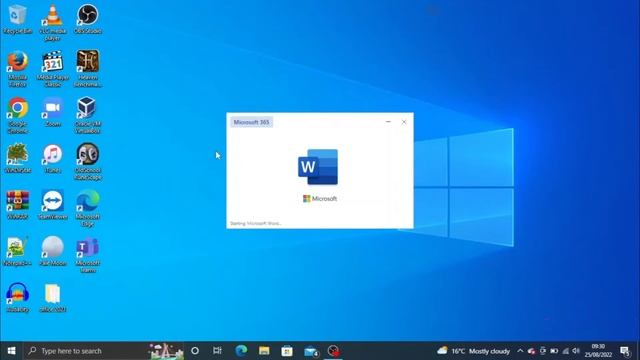Screen dimensions: 640x360
Task: Launch Mozilla Firefox from the desktop
Action: click(17, 69)
